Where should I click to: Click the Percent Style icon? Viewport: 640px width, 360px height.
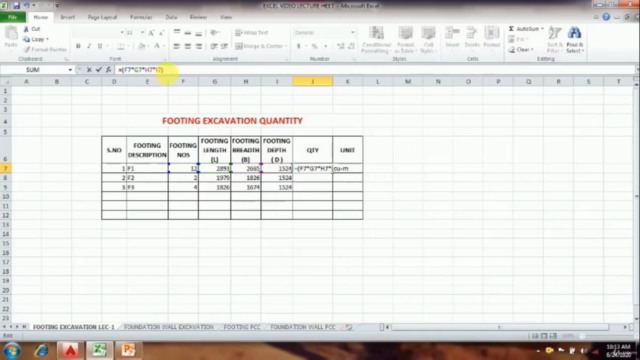(314, 46)
